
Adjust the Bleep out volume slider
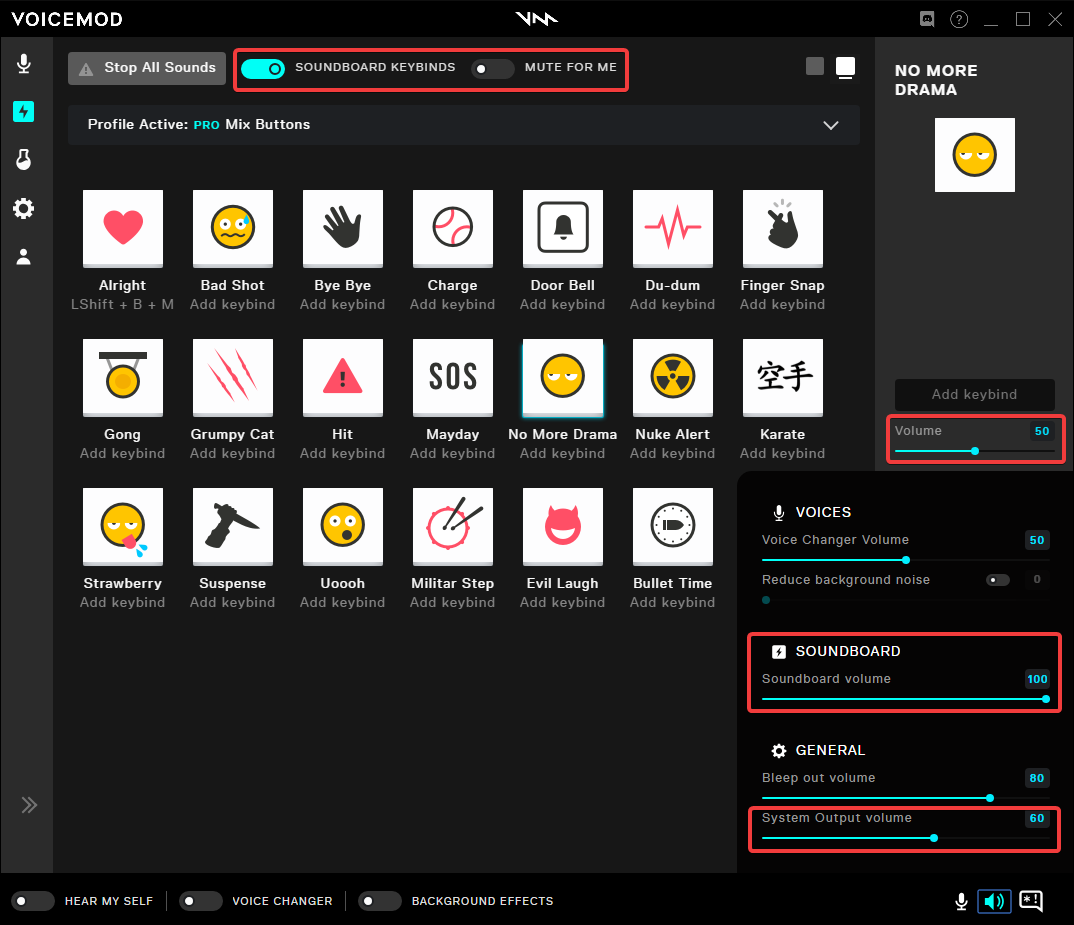pos(906,798)
